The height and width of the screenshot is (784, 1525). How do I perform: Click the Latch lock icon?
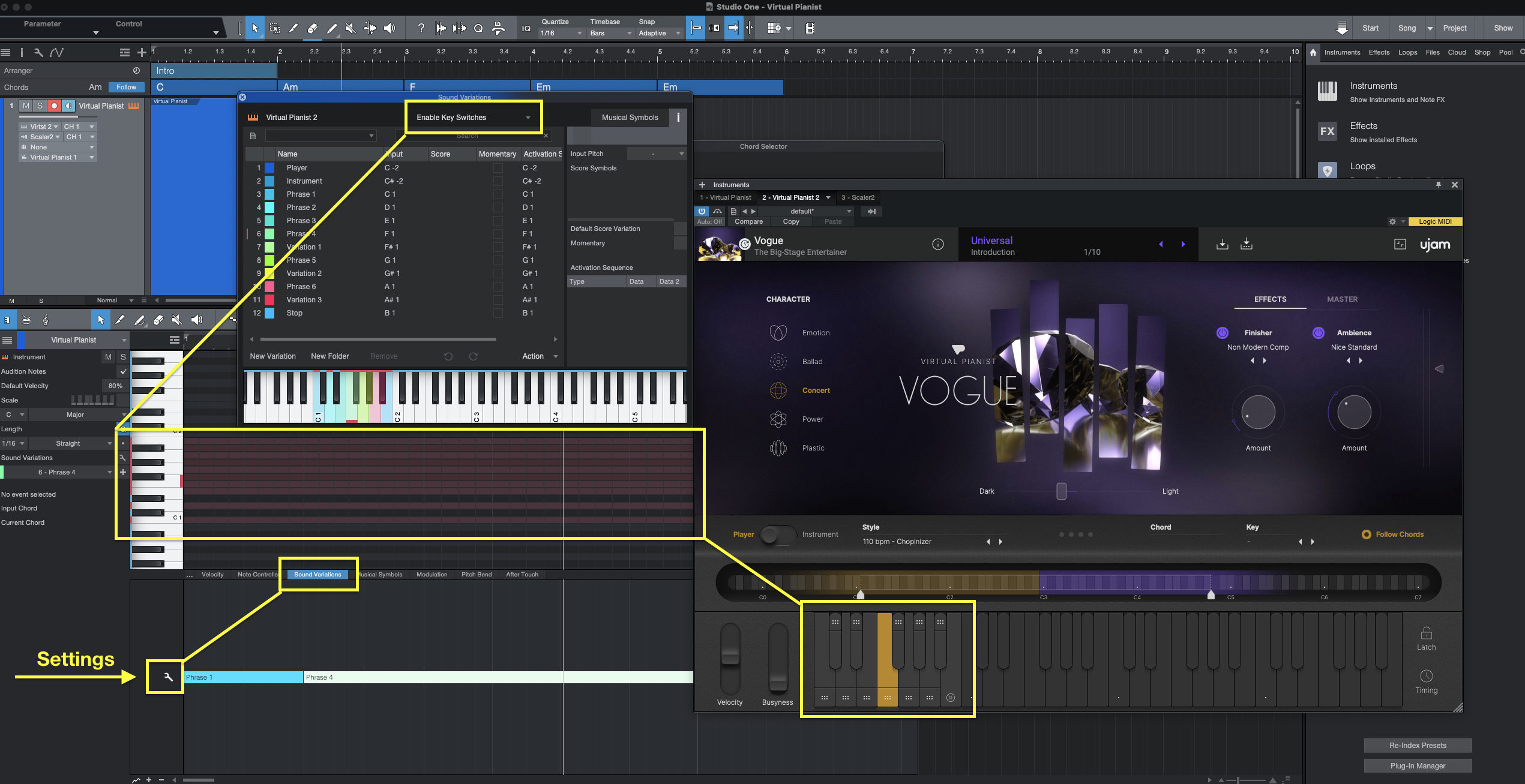pyautogui.click(x=1427, y=633)
